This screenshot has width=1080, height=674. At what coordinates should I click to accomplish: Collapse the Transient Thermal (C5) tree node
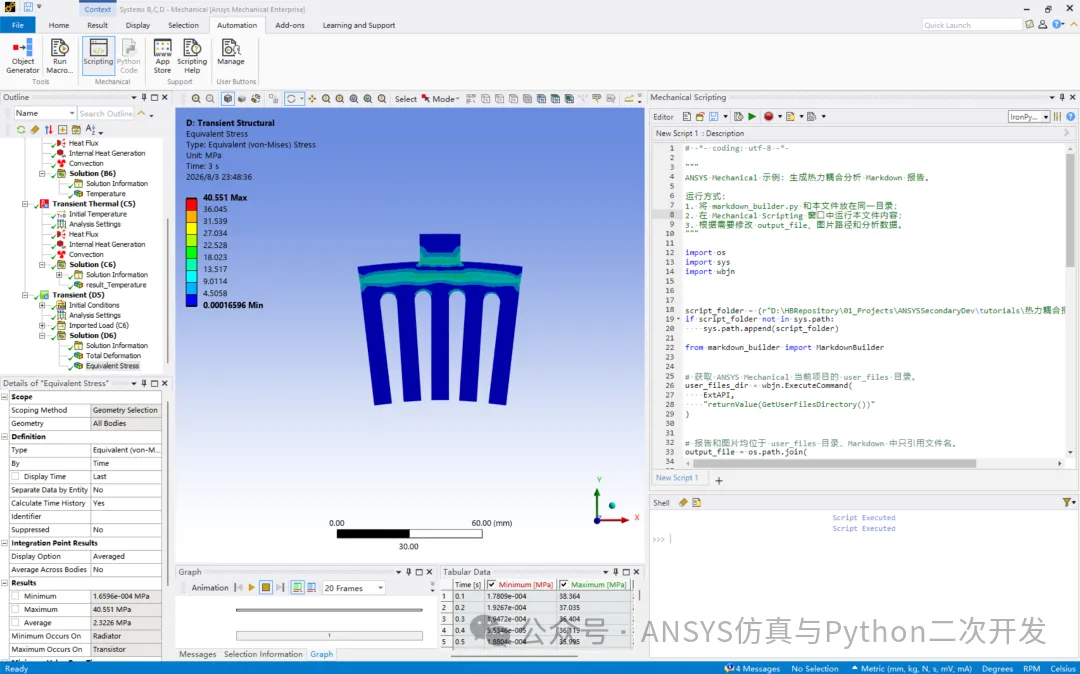pyautogui.click(x=25, y=204)
